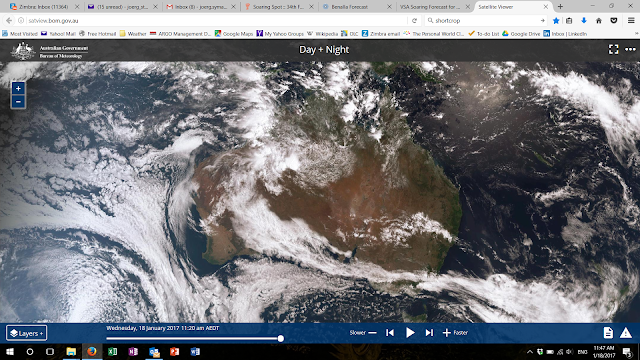Screen dimensions: 640x360
Task: Open Google Maps bookmark
Action: 233,34
